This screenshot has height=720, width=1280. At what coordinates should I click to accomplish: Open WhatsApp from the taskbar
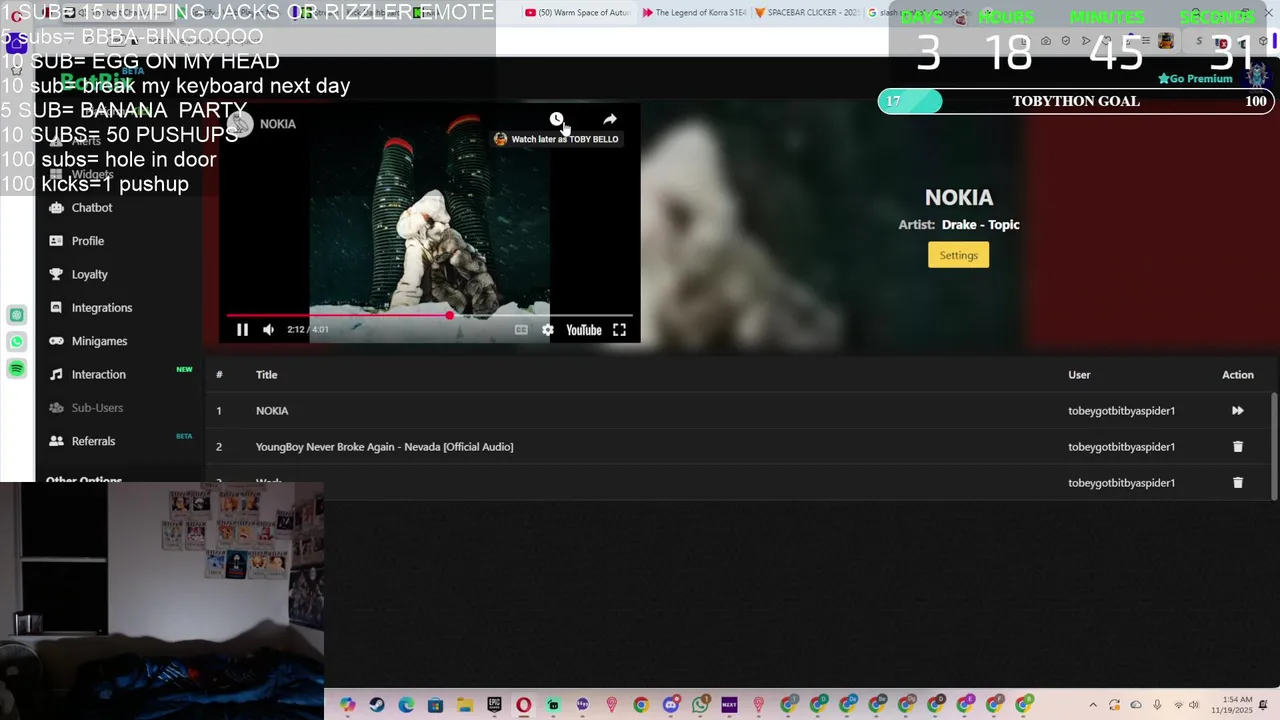tap(700, 705)
